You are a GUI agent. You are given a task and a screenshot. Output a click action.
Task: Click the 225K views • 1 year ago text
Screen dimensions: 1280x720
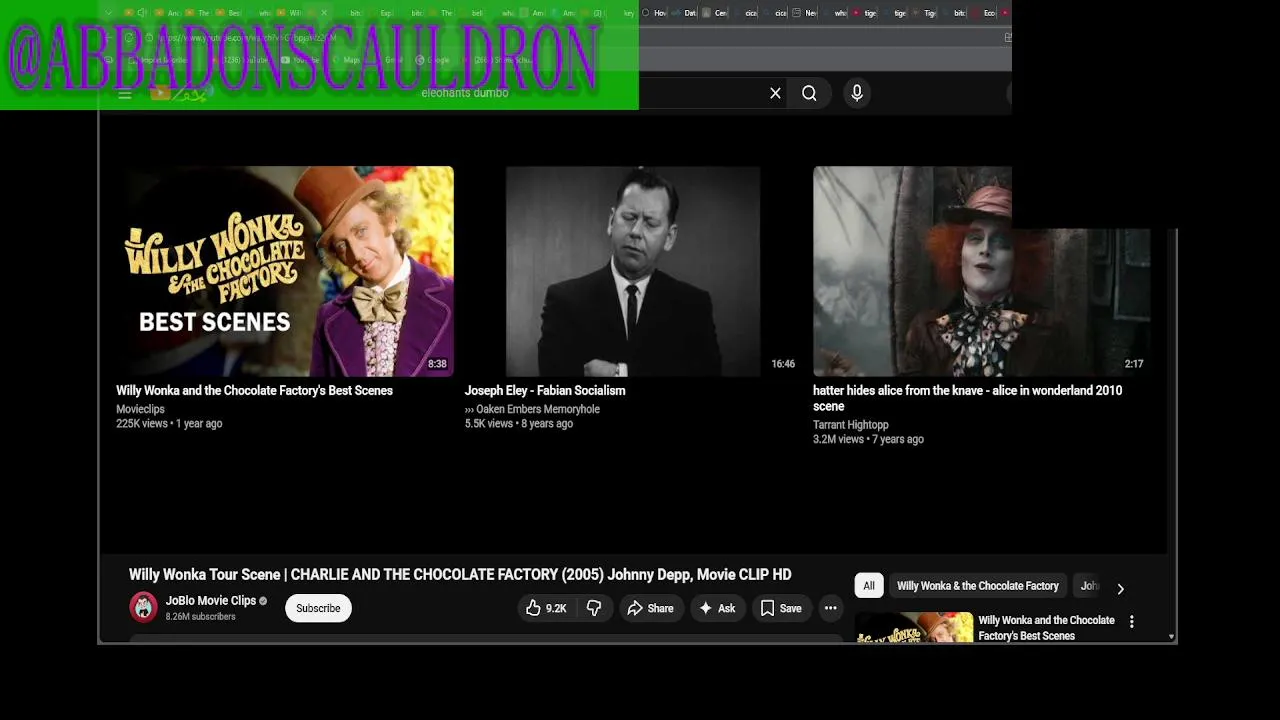169,424
